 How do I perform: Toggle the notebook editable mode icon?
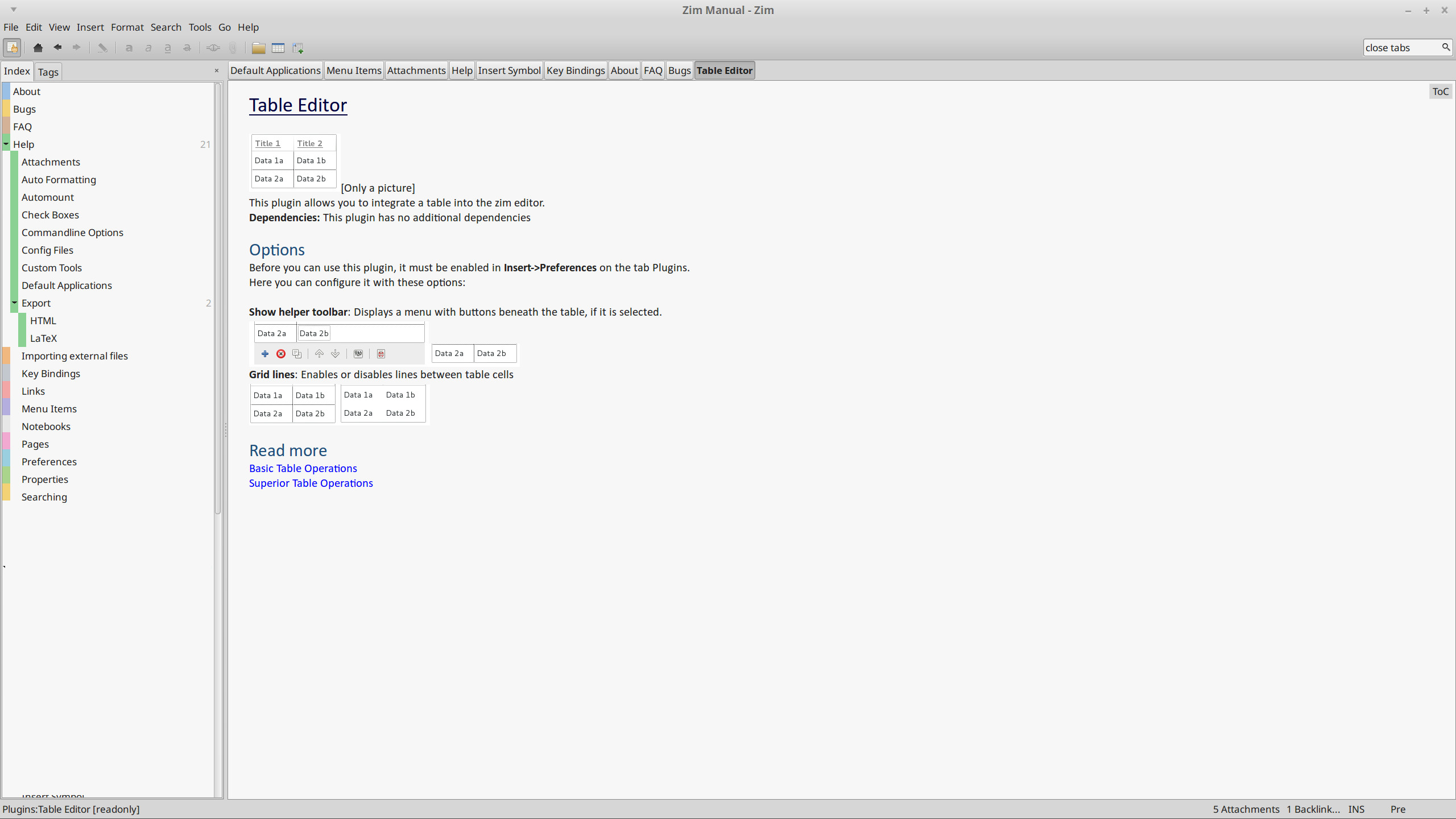[12, 48]
